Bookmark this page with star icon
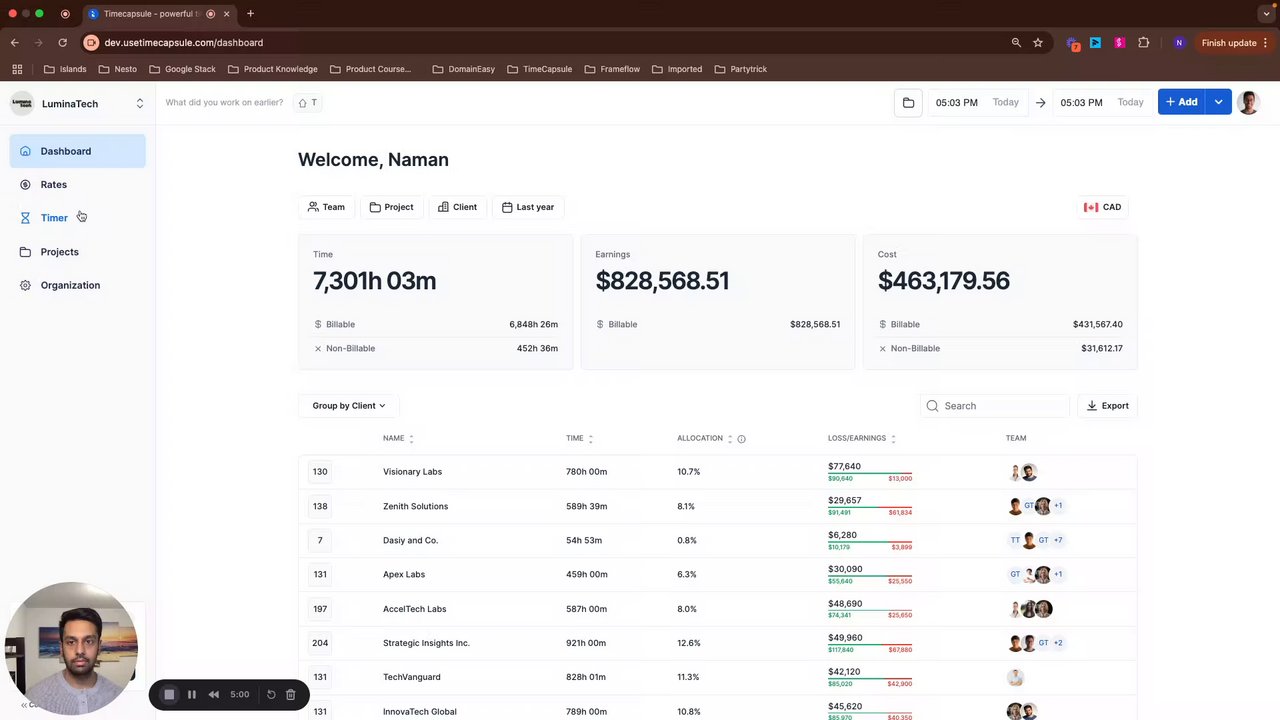Image resolution: width=1280 pixels, height=720 pixels. (x=1038, y=43)
